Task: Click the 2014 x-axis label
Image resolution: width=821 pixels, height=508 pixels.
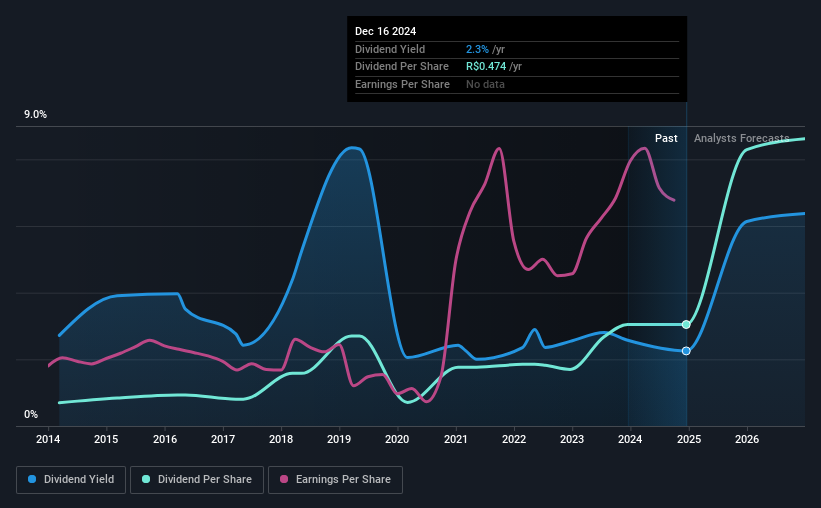Action: (x=48, y=439)
